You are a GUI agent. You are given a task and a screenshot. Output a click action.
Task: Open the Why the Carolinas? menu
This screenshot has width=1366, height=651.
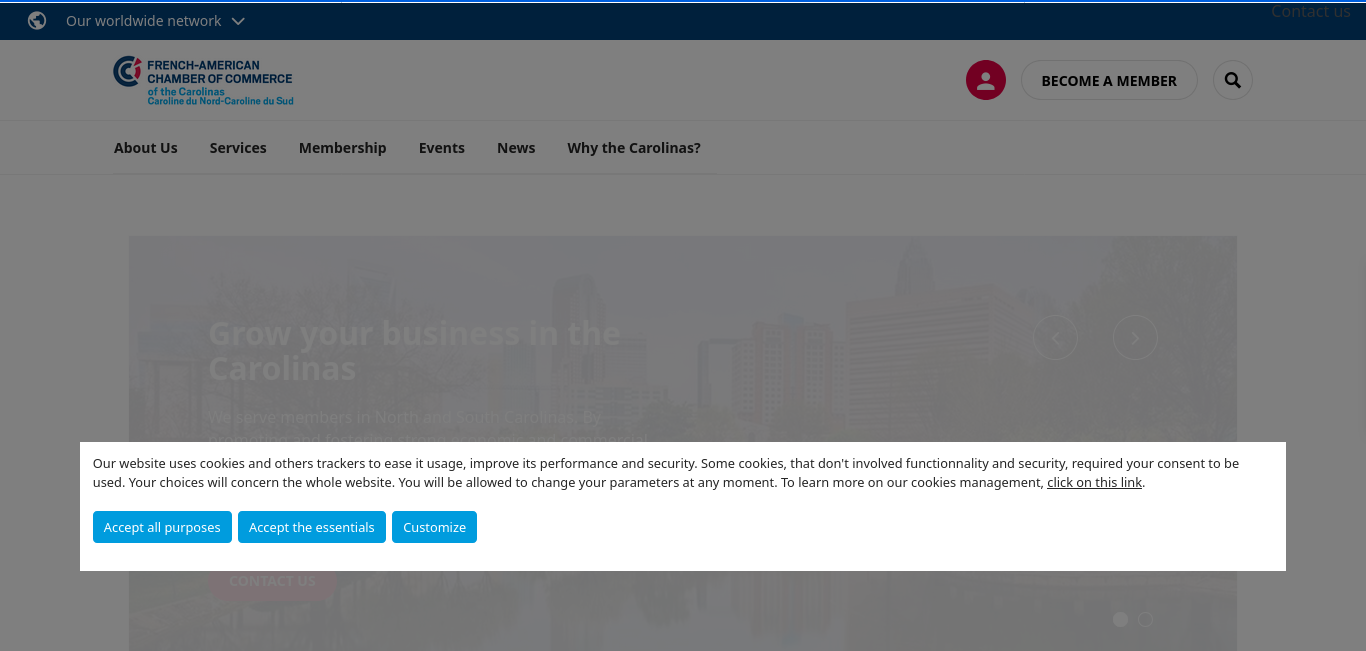[x=634, y=148]
